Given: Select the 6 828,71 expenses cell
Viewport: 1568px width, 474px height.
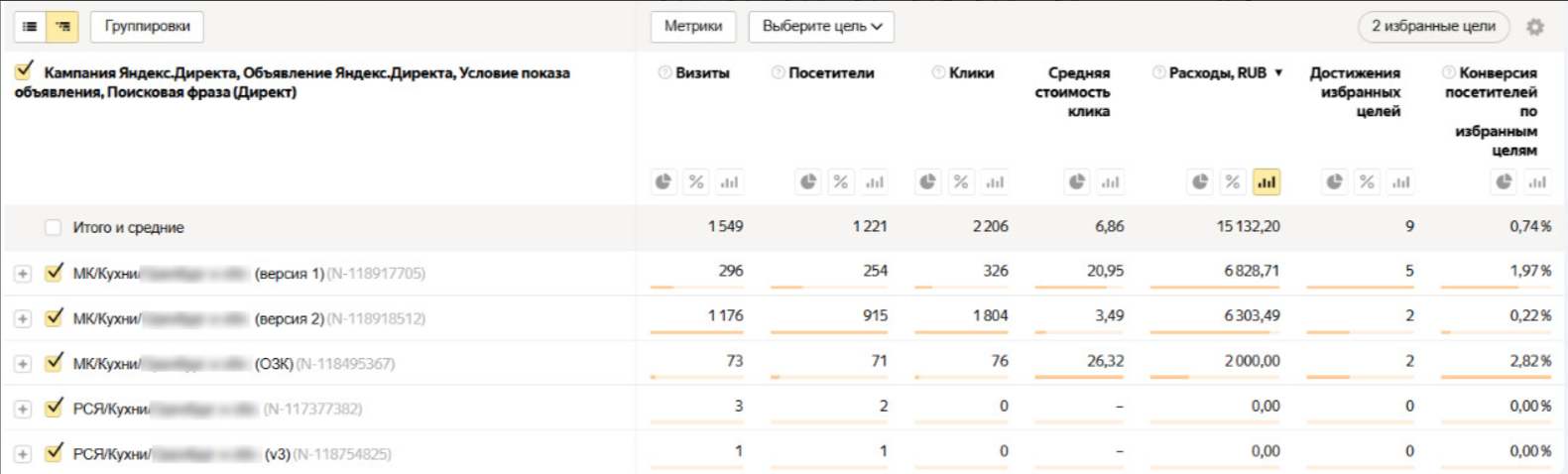Looking at the screenshot, I should click(1252, 271).
